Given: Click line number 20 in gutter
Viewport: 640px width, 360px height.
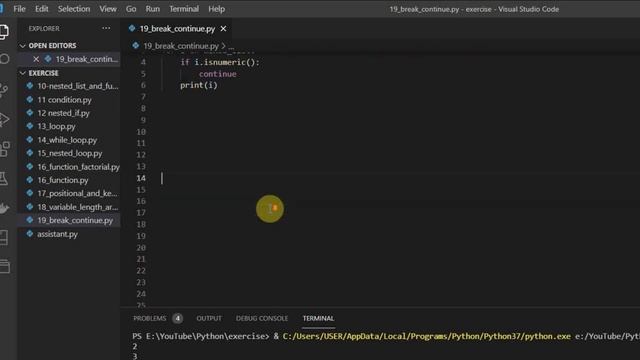Looking at the screenshot, I should (x=141, y=248).
